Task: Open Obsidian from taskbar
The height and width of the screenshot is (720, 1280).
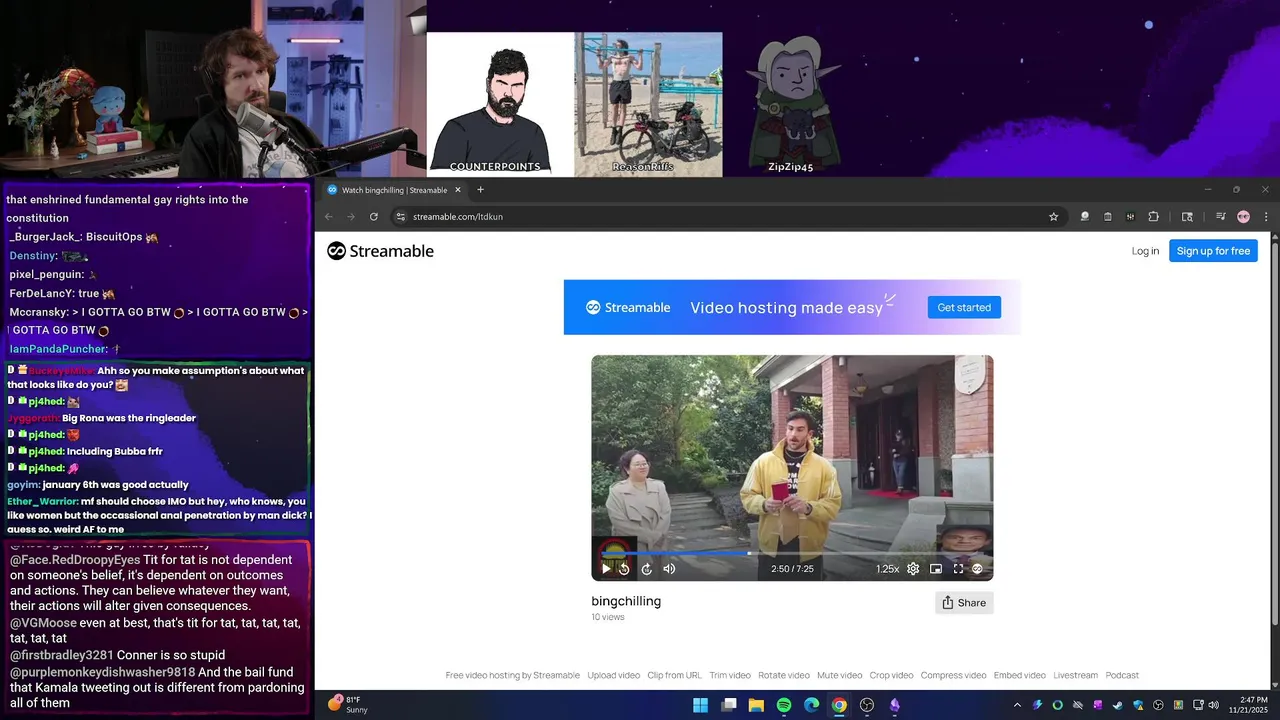Action: coord(895,705)
